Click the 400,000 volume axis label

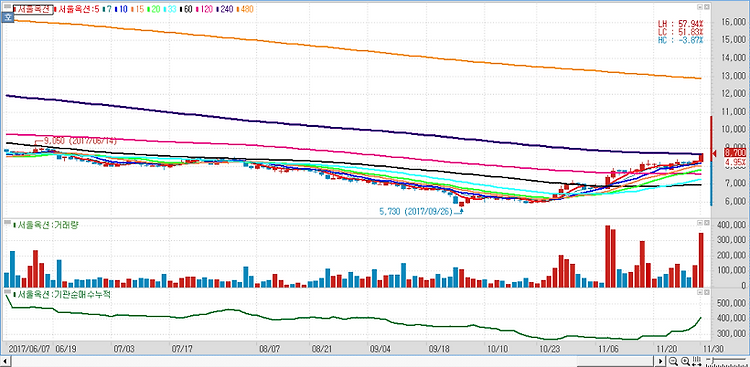731,225
